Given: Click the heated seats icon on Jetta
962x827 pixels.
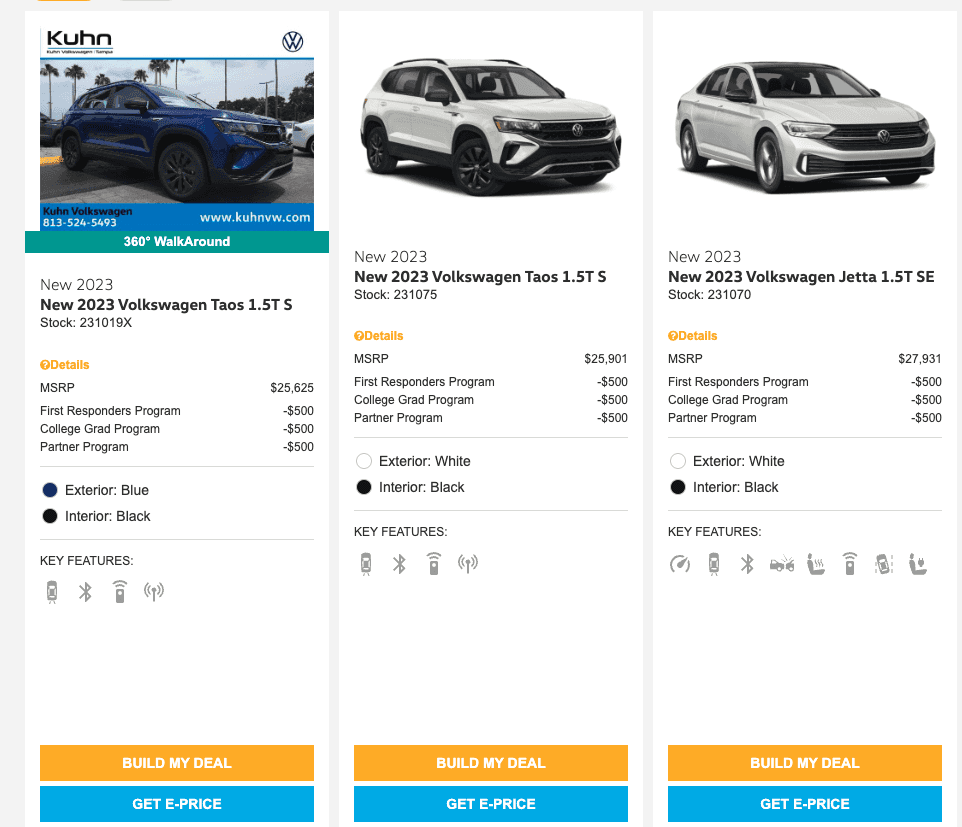Looking at the screenshot, I should coord(816,564).
